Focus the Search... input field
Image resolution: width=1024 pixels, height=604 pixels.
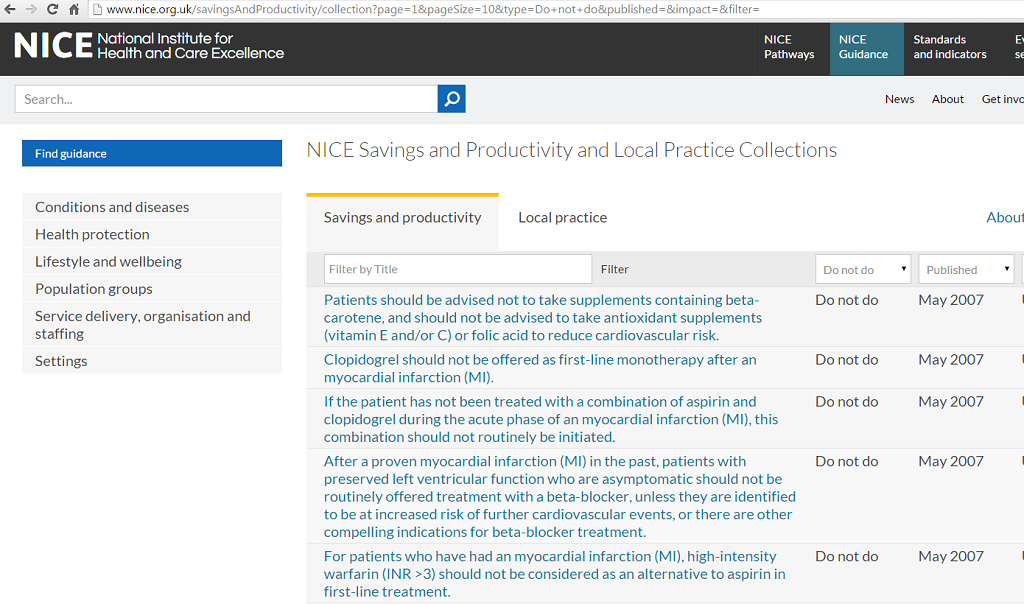coord(226,99)
